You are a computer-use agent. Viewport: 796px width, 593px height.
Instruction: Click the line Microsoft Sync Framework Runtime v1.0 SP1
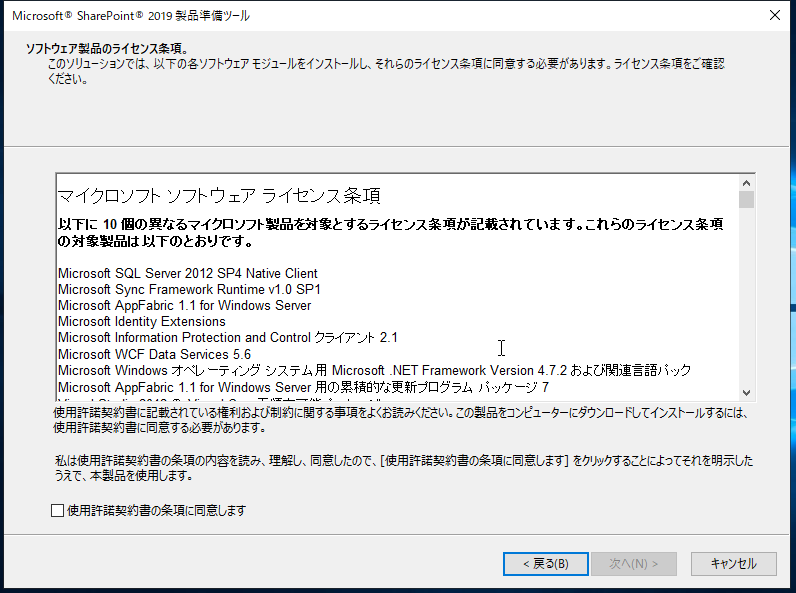tap(189, 289)
